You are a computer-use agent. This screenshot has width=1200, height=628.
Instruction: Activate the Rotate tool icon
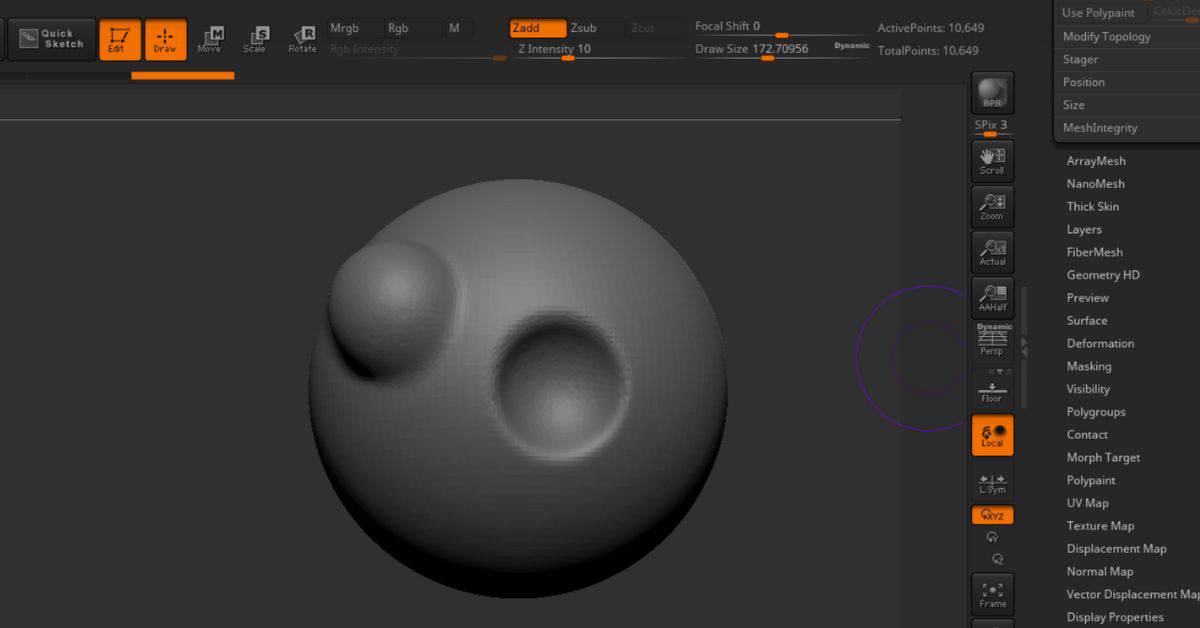pos(302,40)
